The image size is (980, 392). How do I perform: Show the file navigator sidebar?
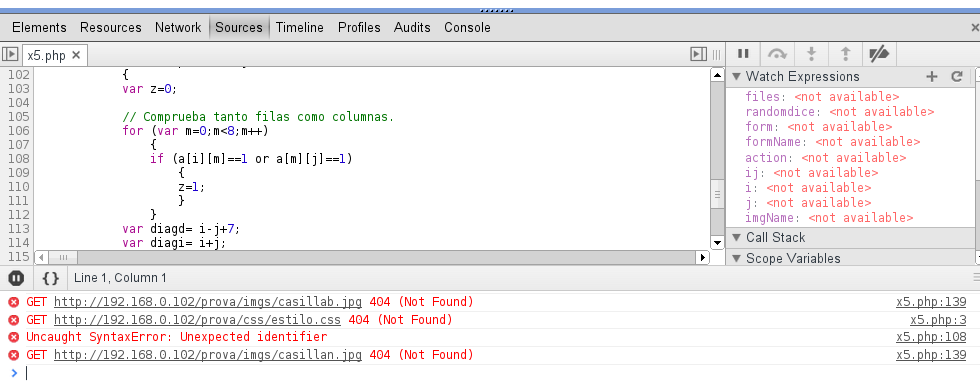click(x=9, y=55)
